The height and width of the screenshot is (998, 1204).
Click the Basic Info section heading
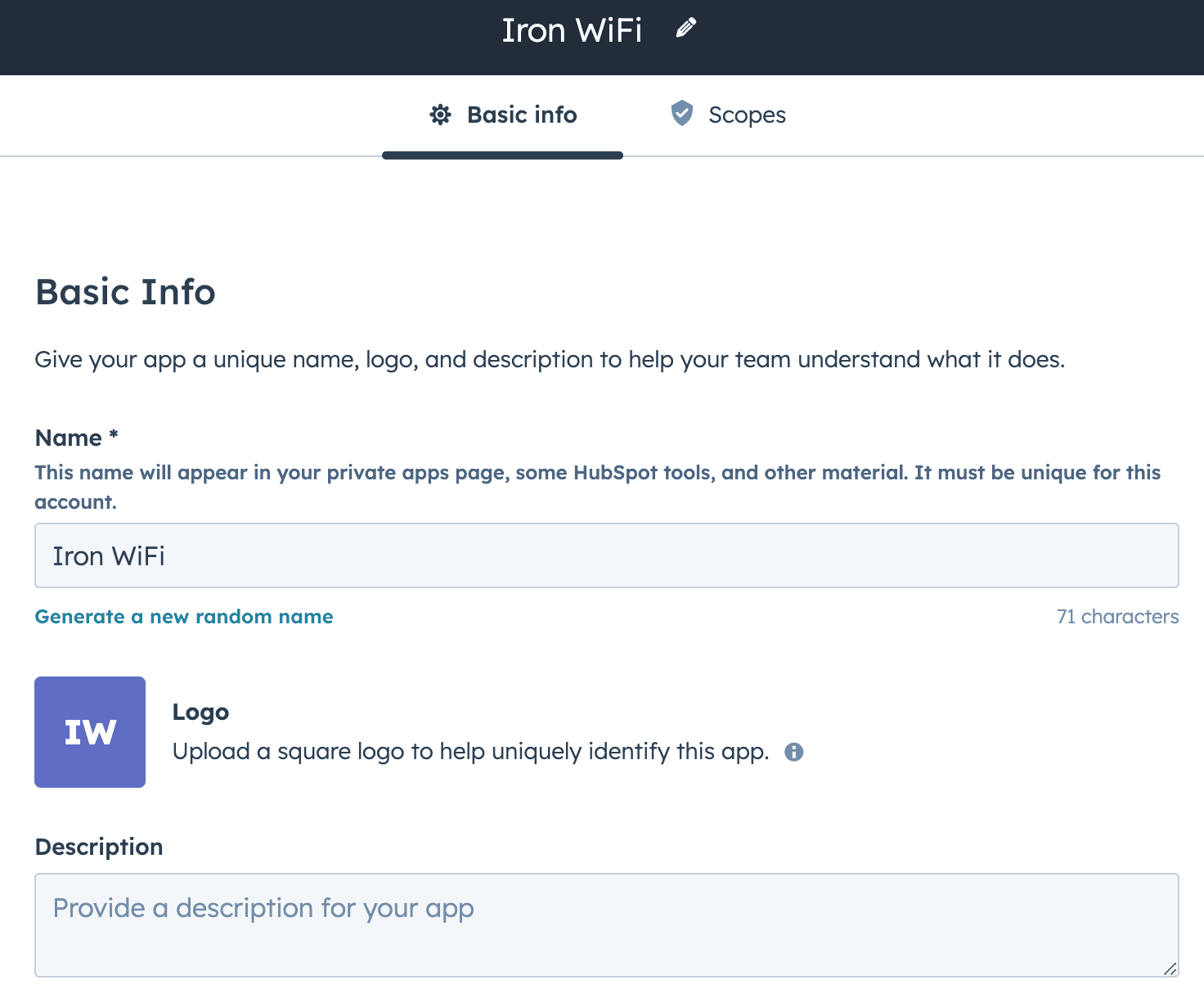125,292
